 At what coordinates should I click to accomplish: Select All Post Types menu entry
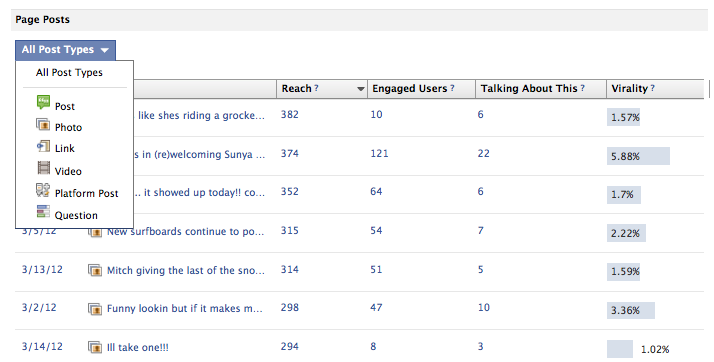tap(69, 72)
